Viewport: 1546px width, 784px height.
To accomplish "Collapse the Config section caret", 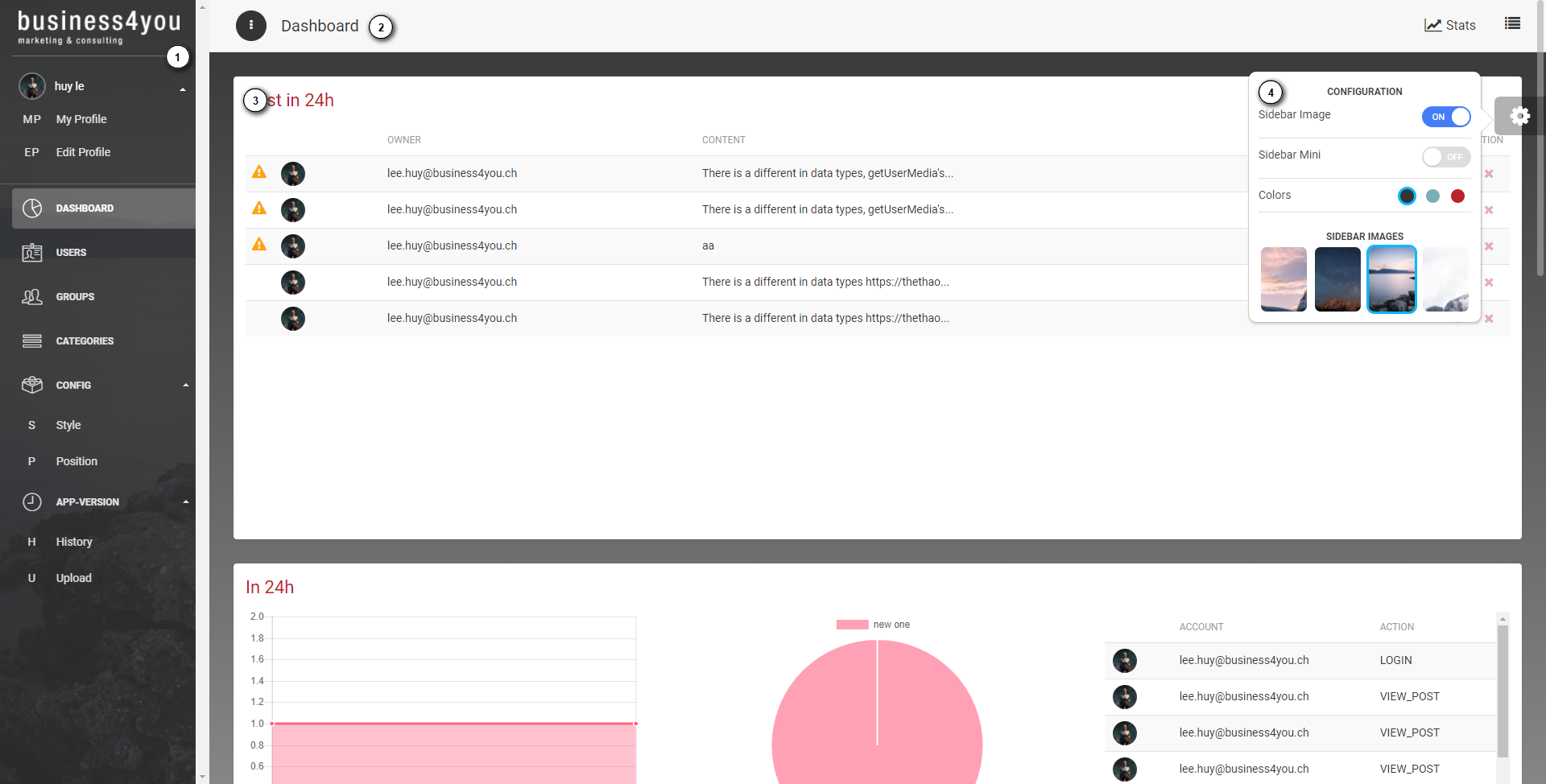I will [x=186, y=386].
